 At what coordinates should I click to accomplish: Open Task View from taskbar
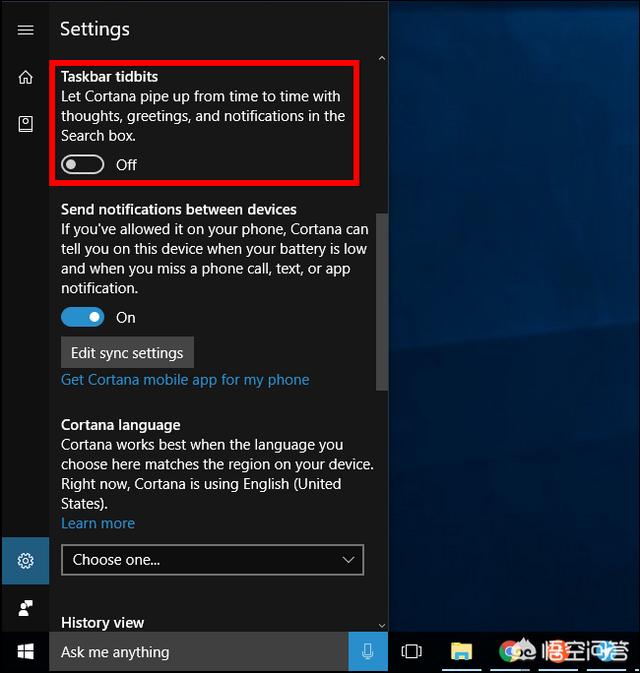coord(411,652)
